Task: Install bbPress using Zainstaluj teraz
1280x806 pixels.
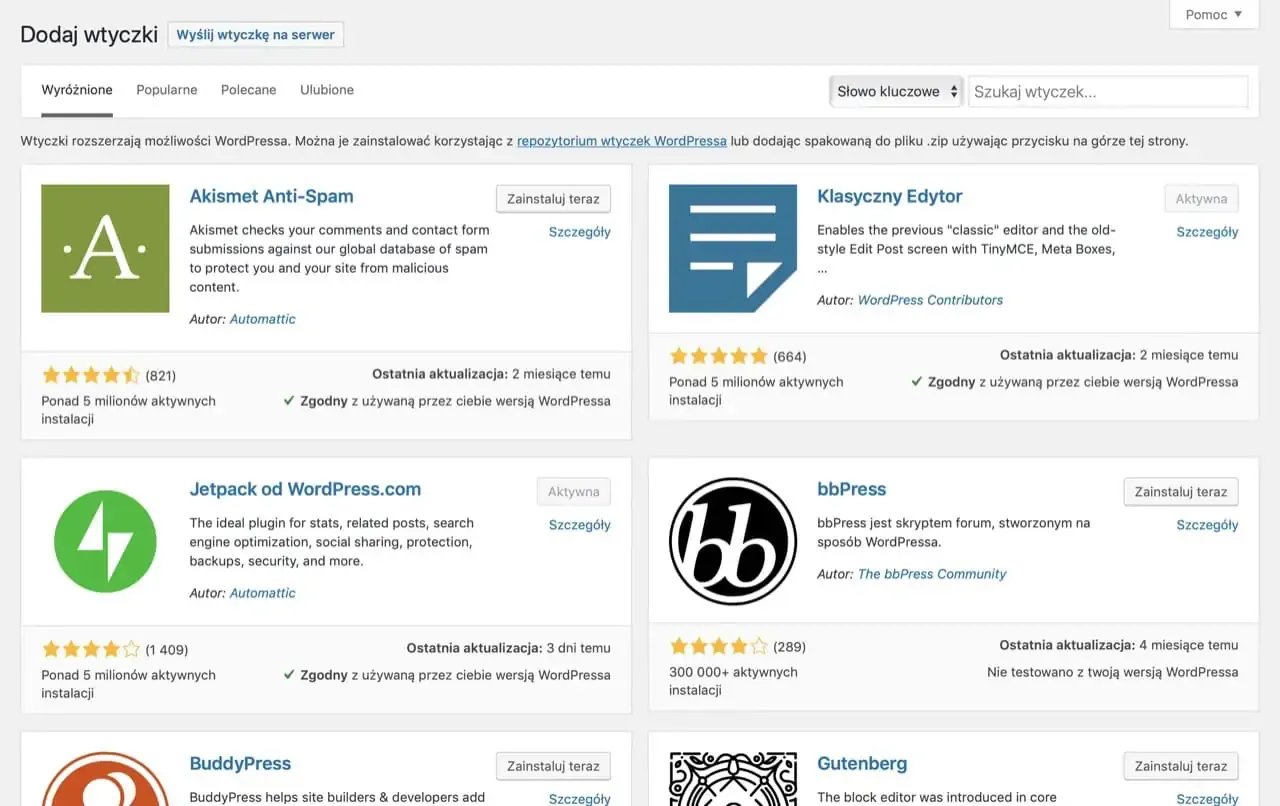Action: [x=1180, y=492]
